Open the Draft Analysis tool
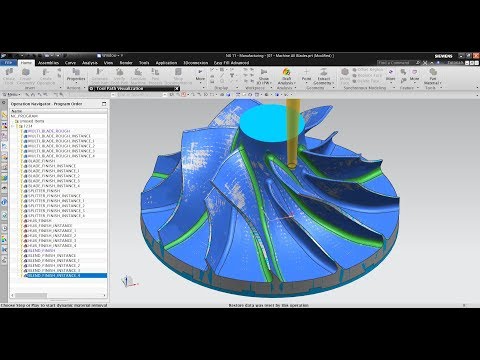Image resolution: width=480 pixels, height=360 pixels. point(286,76)
